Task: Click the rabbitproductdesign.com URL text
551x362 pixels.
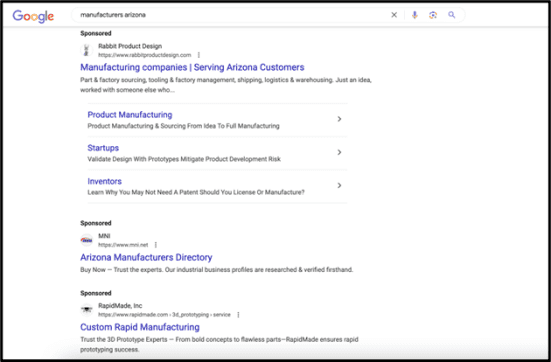Action: coord(144,55)
